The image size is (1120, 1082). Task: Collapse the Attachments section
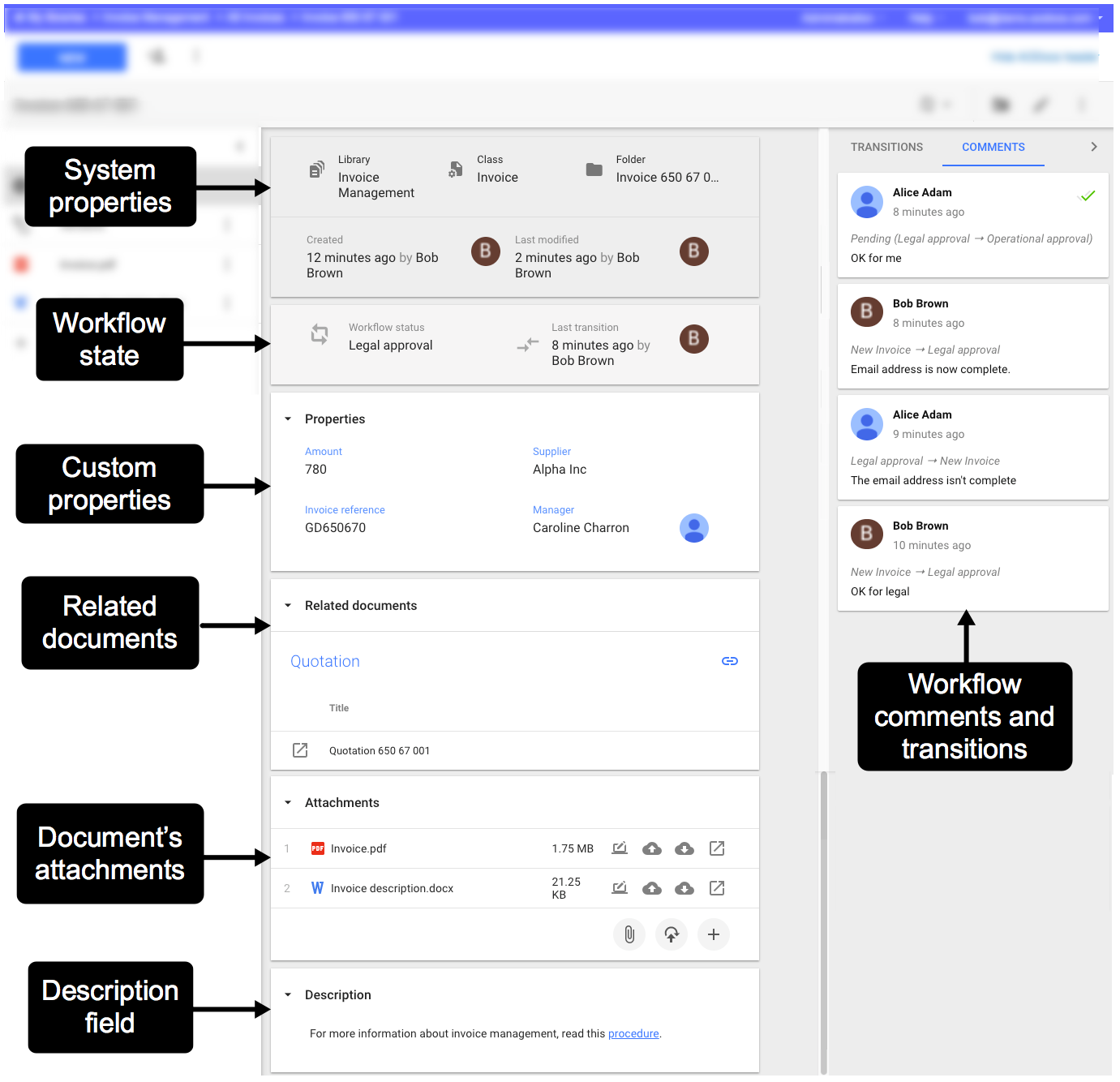[288, 802]
